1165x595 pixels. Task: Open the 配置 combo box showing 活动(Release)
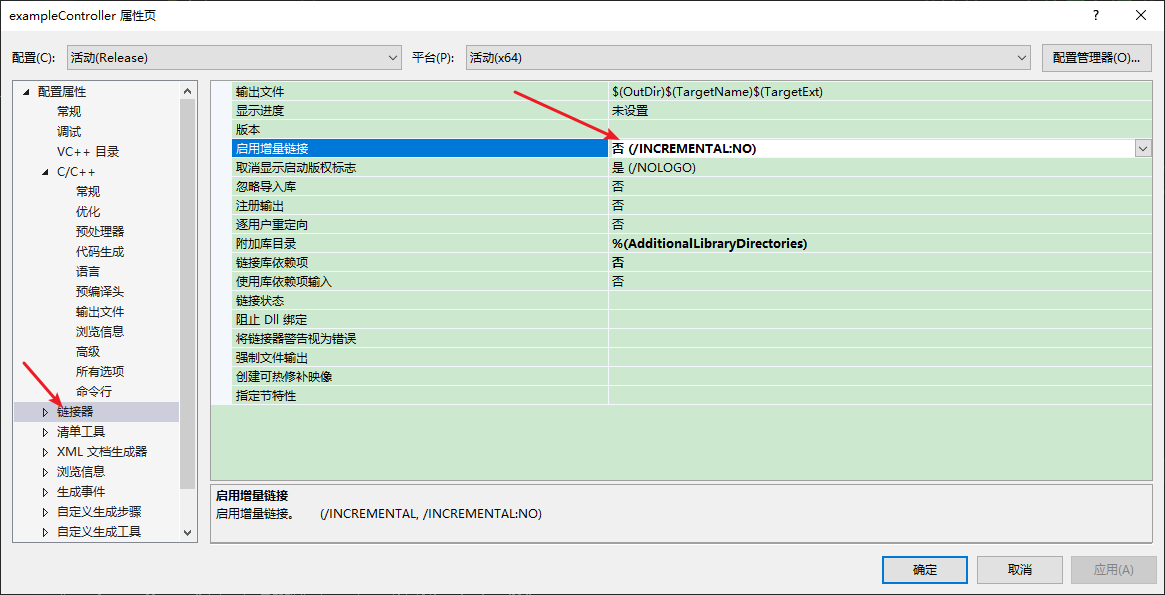(x=392, y=57)
